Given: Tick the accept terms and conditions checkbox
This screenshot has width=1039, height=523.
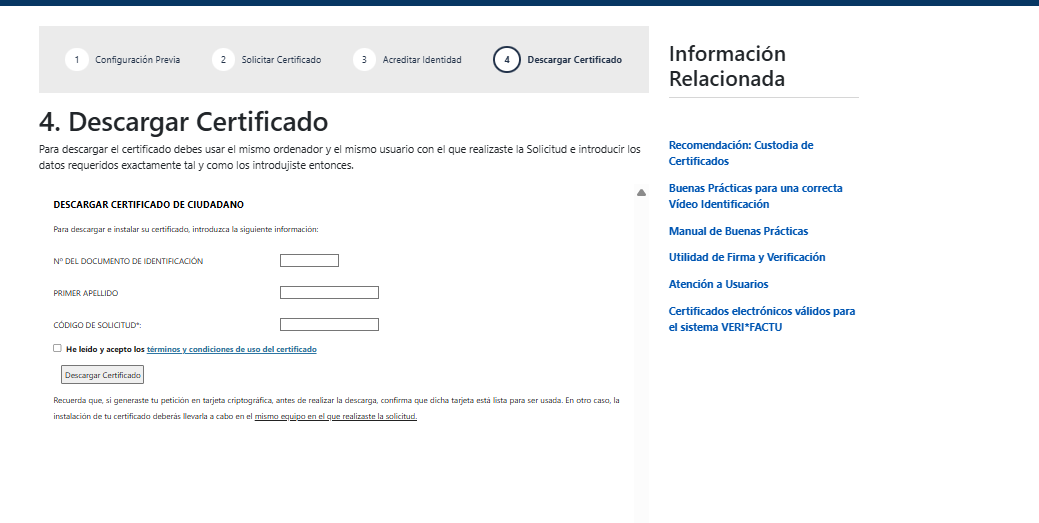Looking at the screenshot, I should tap(57, 348).
